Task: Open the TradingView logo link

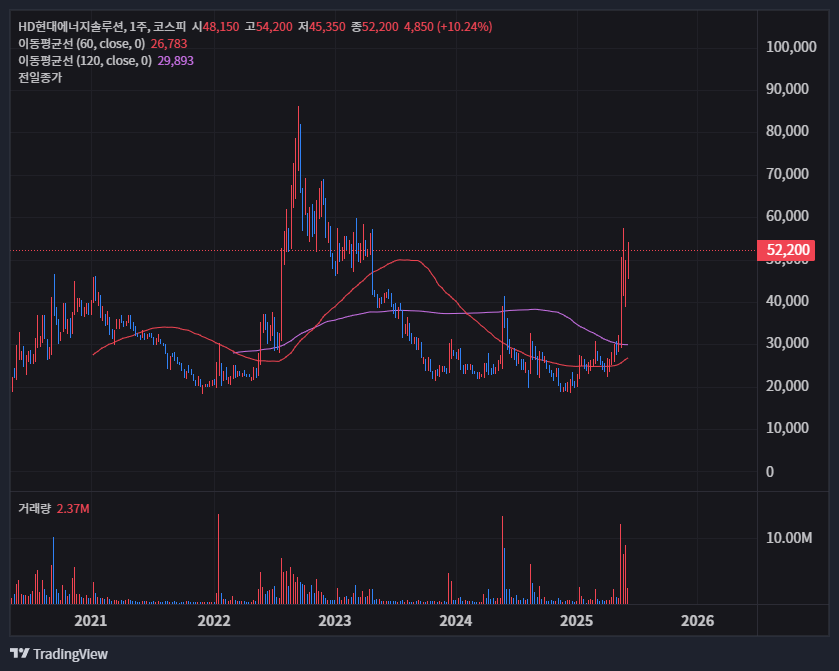Action: click(x=59, y=654)
